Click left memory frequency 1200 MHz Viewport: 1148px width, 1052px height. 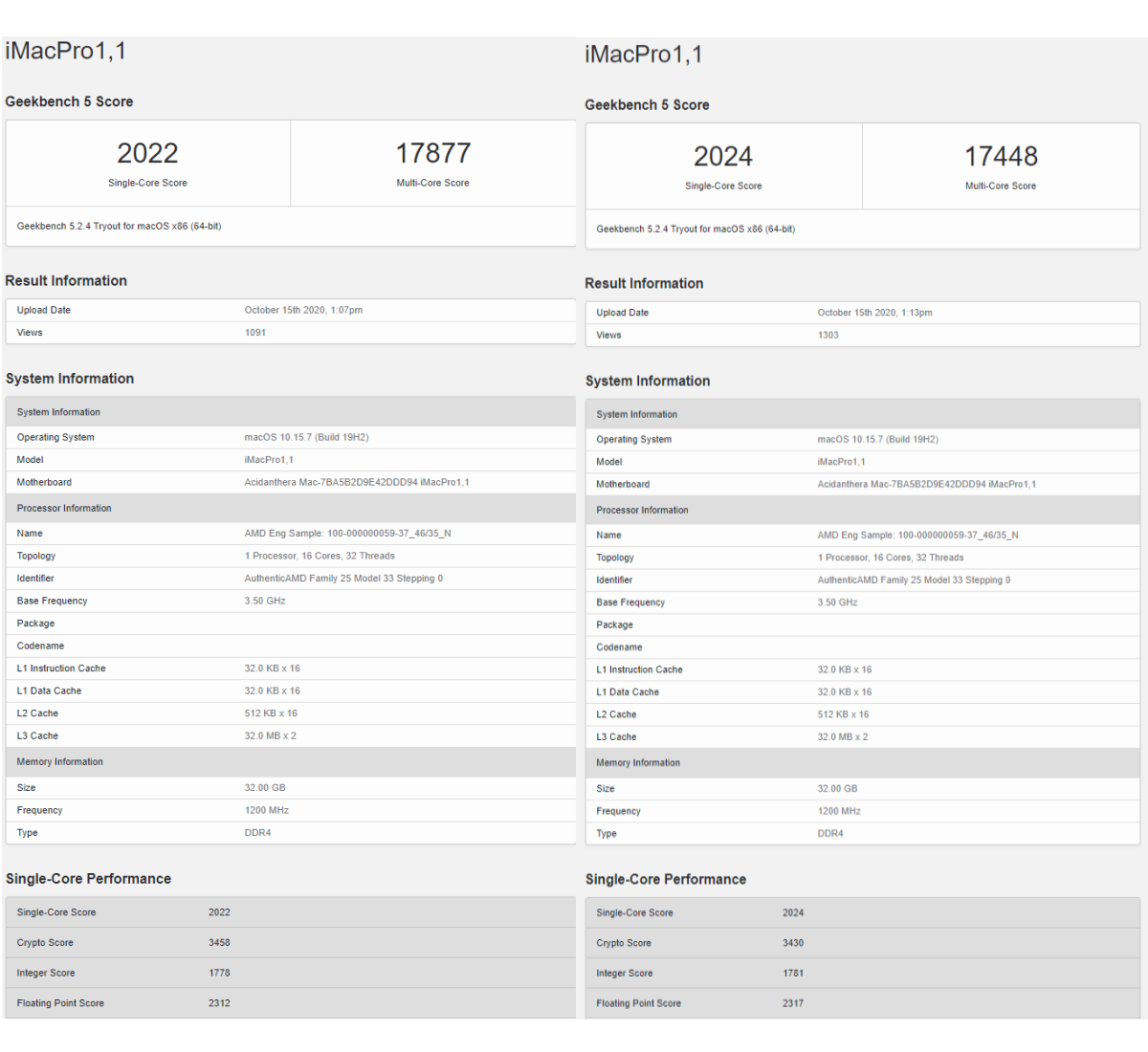click(267, 810)
